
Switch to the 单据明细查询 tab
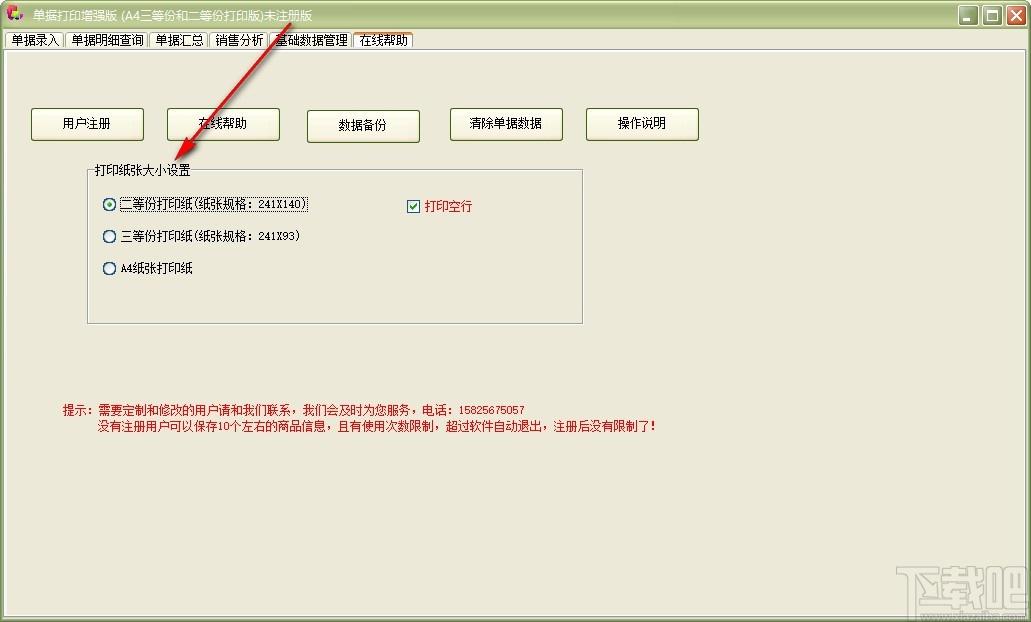pyautogui.click(x=107, y=40)
